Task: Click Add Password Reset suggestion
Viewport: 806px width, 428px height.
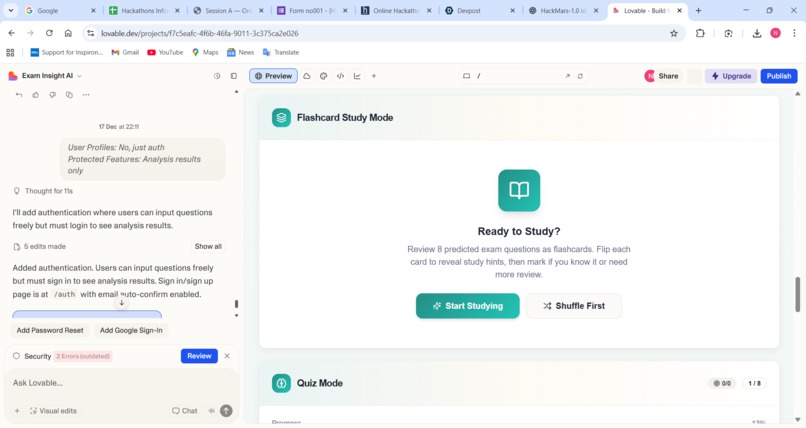Action: (50, 330)
